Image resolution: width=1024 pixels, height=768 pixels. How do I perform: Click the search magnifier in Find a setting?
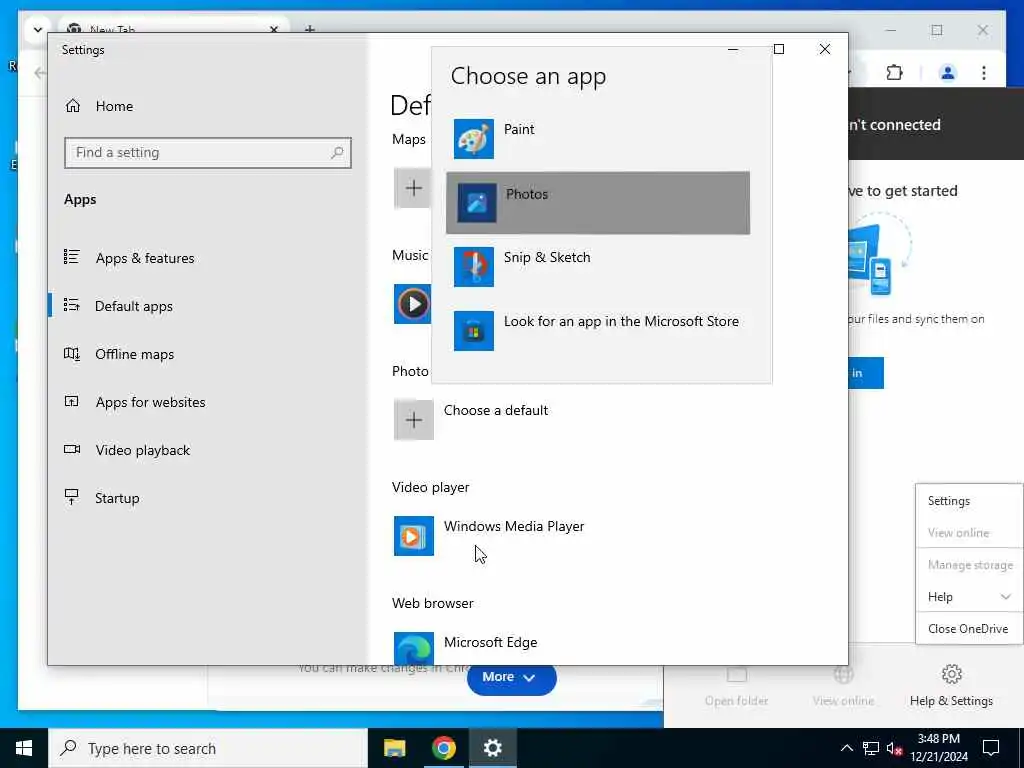(337, 153)
